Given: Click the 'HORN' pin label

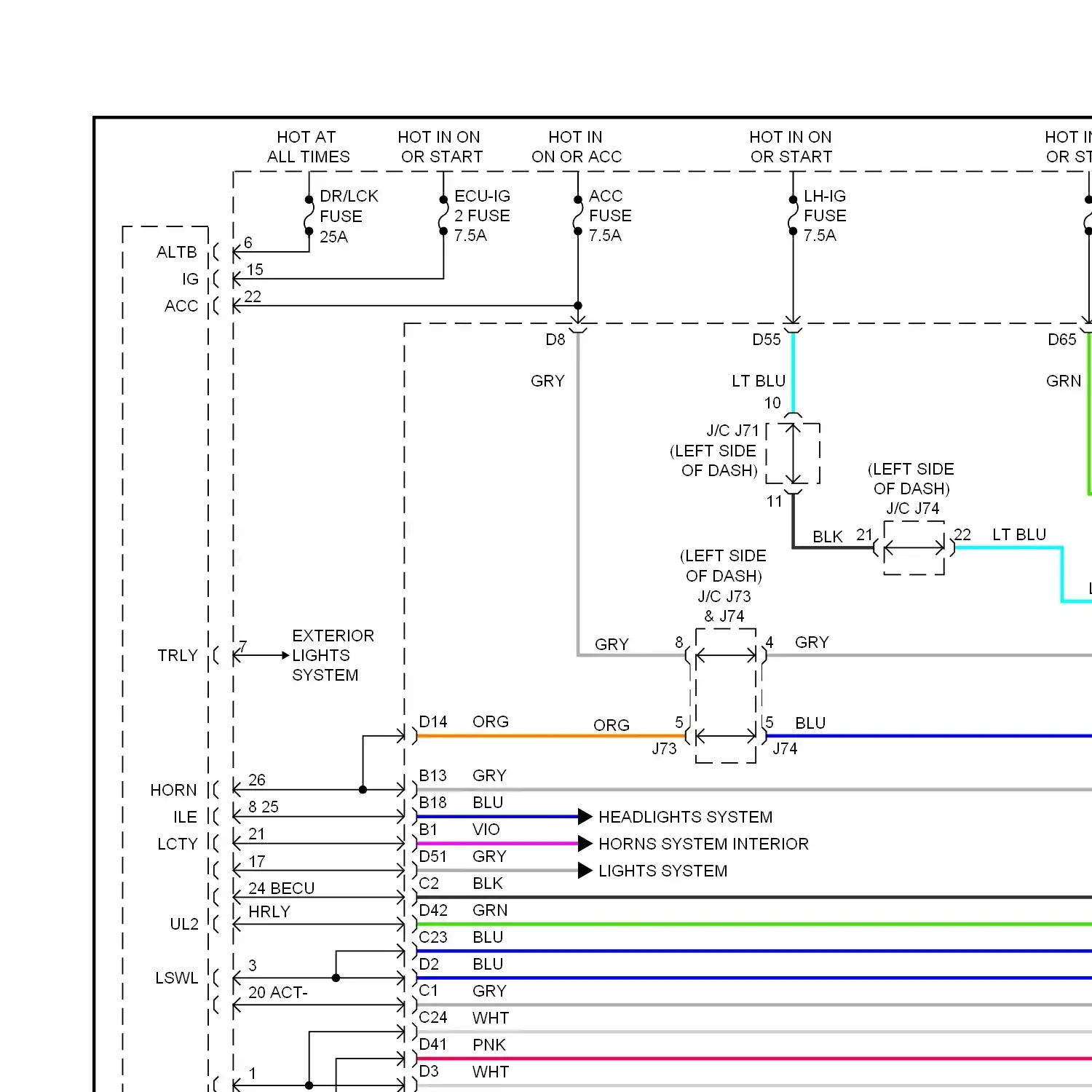Looking at the screenshot, I should (x=173, y=791).
